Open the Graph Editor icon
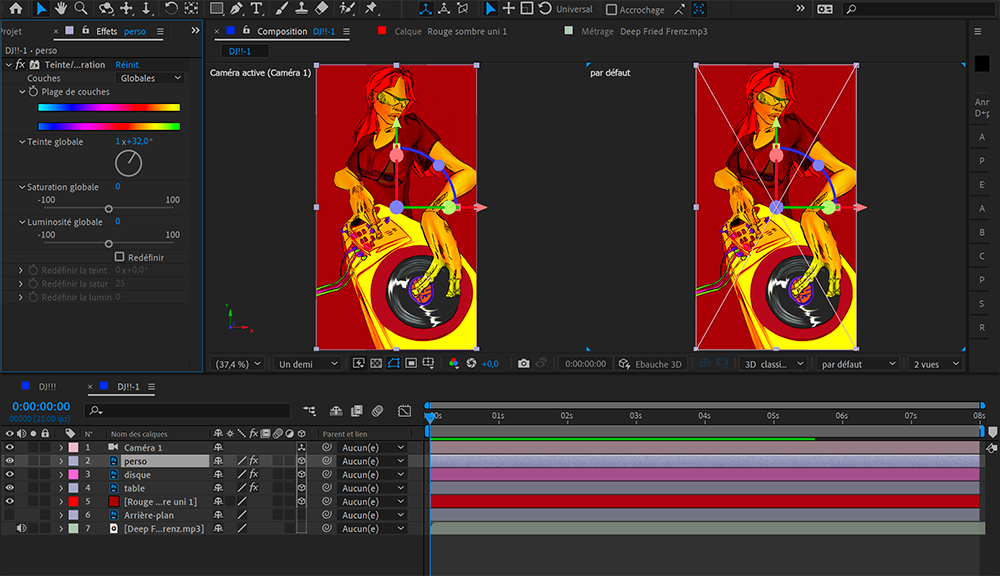Image resolution: width=1000 pixels, height=576 pixels. (x=404, y=411)
